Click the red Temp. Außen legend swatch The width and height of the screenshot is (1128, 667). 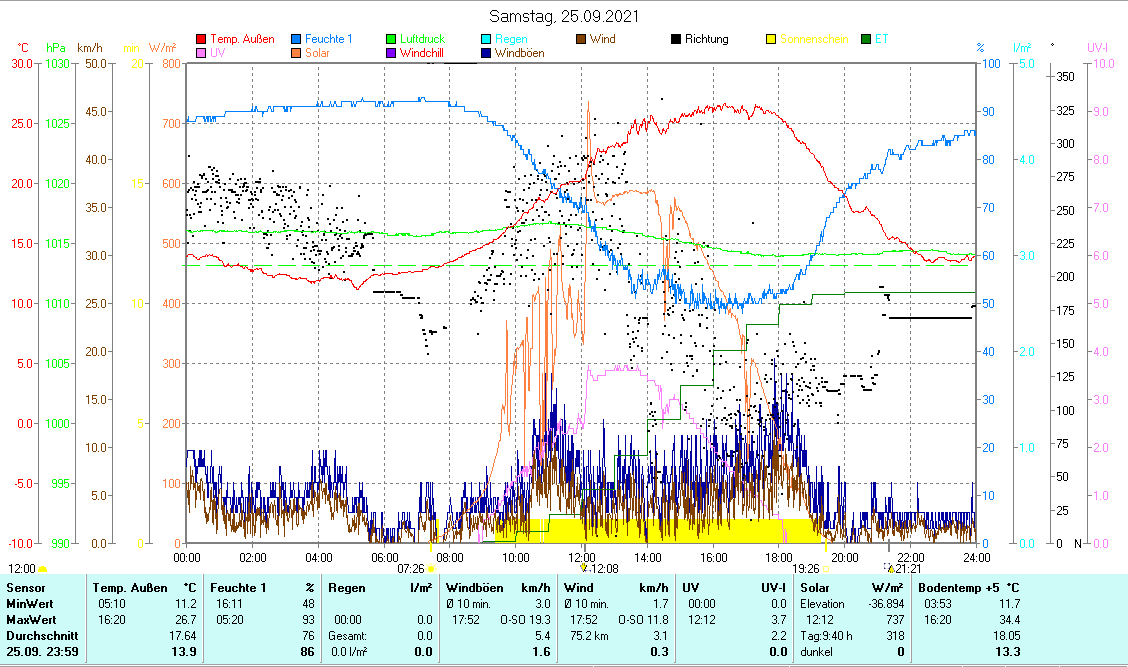click(x=201, y=40)
